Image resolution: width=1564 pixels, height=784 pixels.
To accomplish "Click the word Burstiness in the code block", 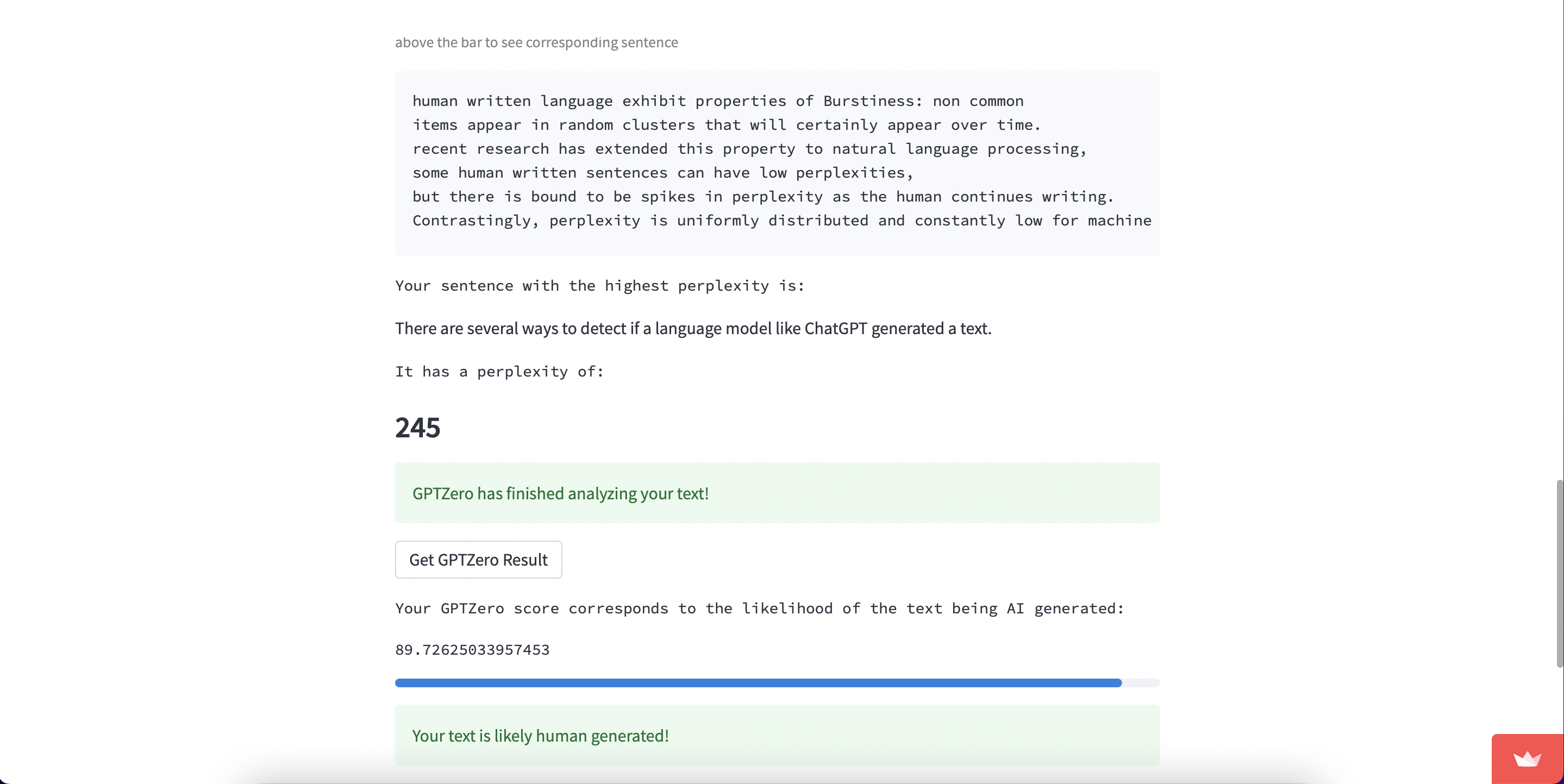I will click(x=872, y=101).
